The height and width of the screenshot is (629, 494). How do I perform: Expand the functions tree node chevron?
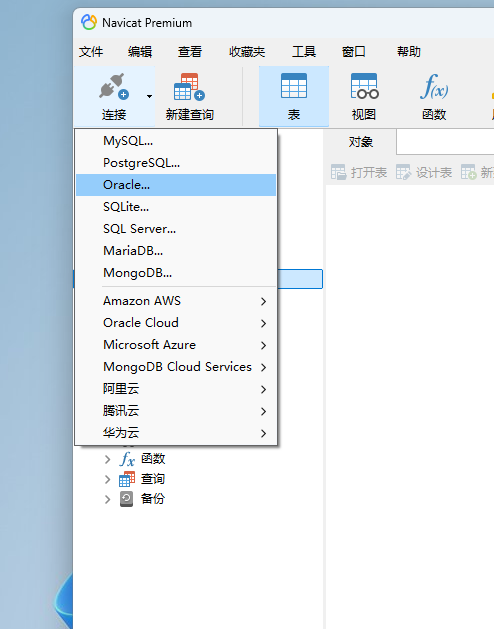pyautogui.click(x=107, y=459)
